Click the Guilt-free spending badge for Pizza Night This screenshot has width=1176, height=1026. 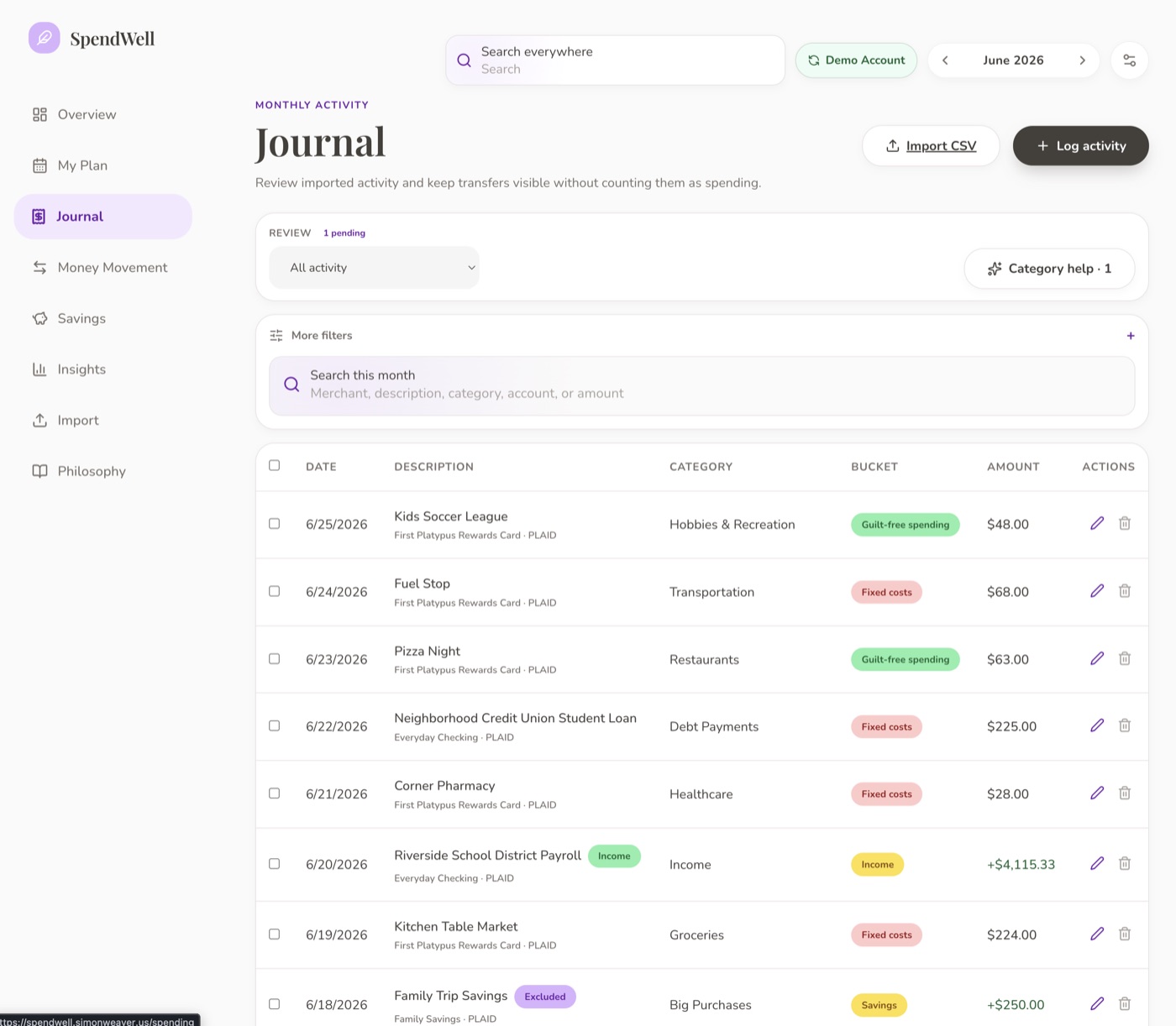(905, 659)
